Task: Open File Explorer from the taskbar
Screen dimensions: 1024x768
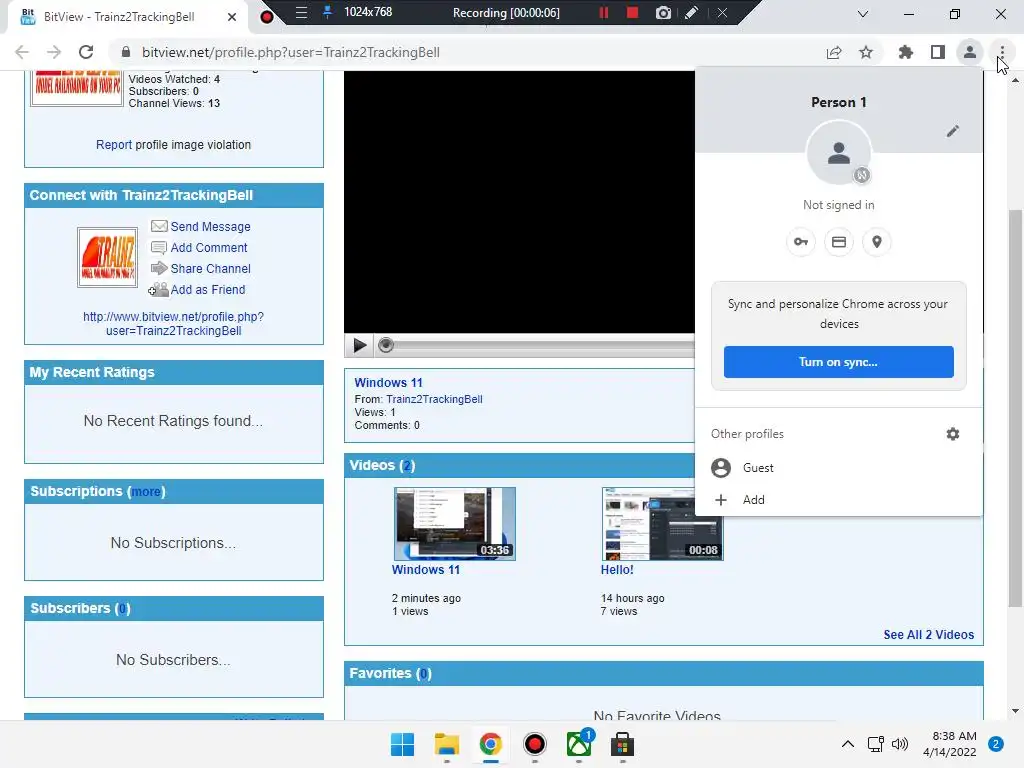Action: pyautogui.click(x=447, y=744)
